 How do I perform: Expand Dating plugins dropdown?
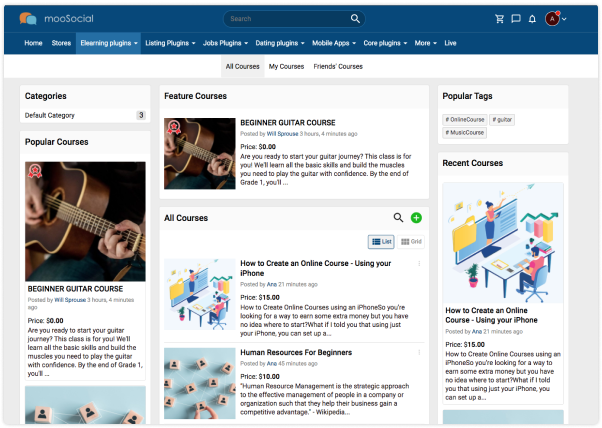[x=280, y=43]
